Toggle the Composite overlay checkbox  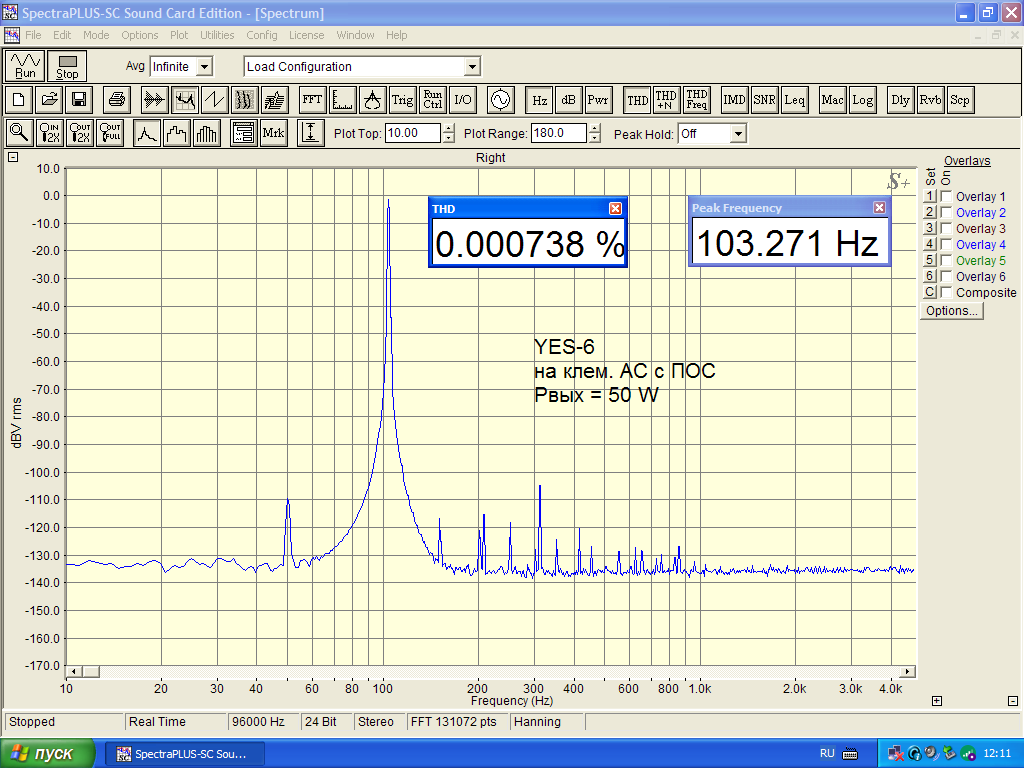(x=946, y=293)
